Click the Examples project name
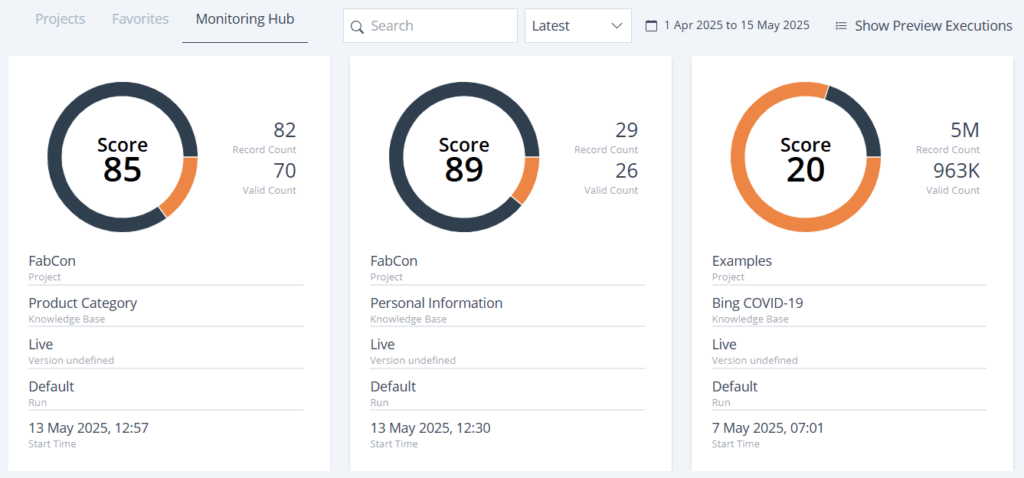The width and height of the screenshot is (1024, 478). [x=742, y=261]
